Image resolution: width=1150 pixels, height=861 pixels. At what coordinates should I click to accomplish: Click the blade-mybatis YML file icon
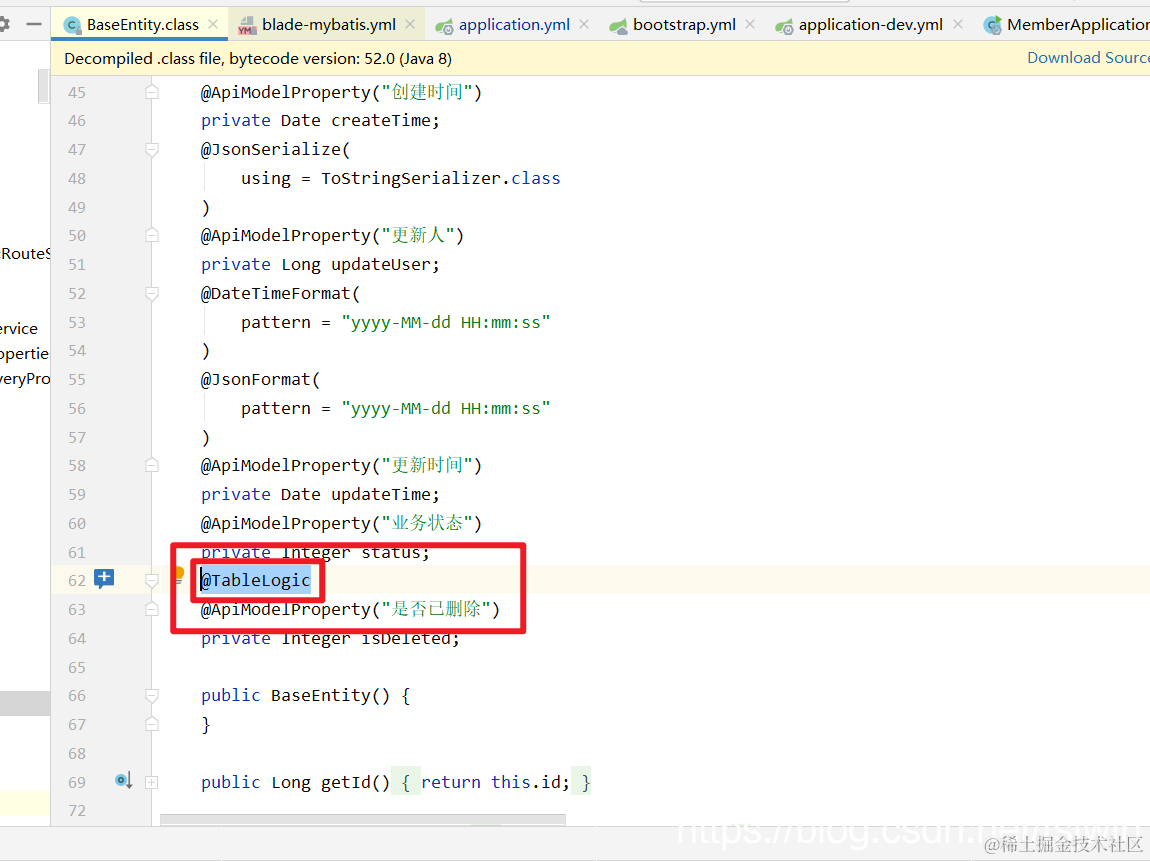248,26
